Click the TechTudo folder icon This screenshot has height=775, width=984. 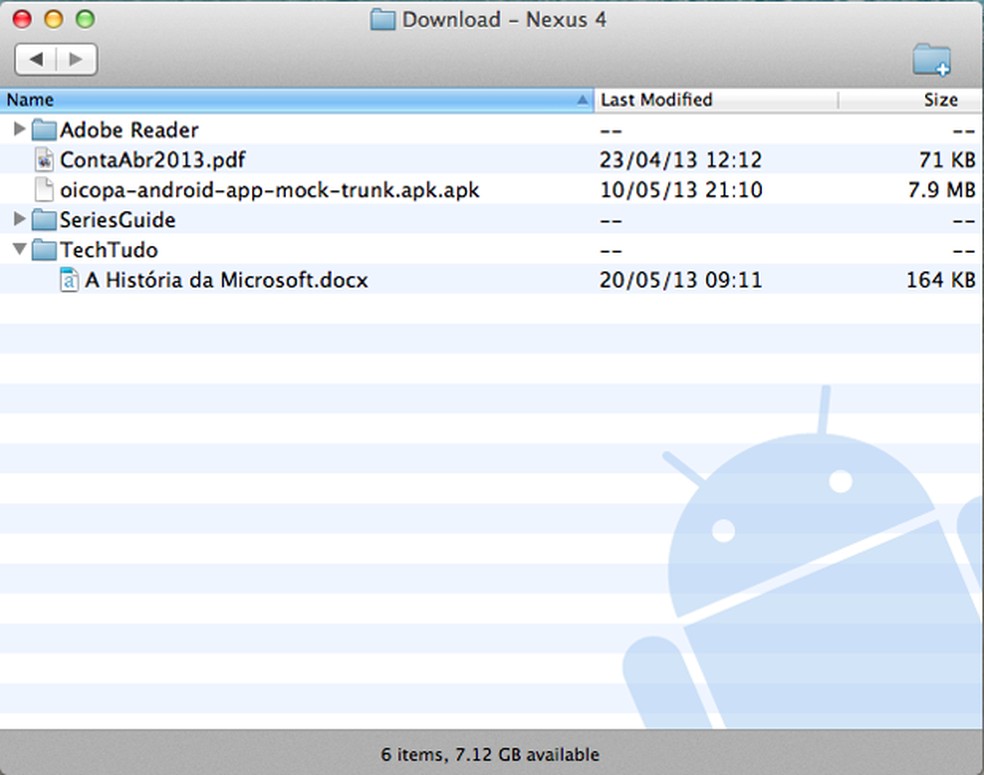coord(44,250)
